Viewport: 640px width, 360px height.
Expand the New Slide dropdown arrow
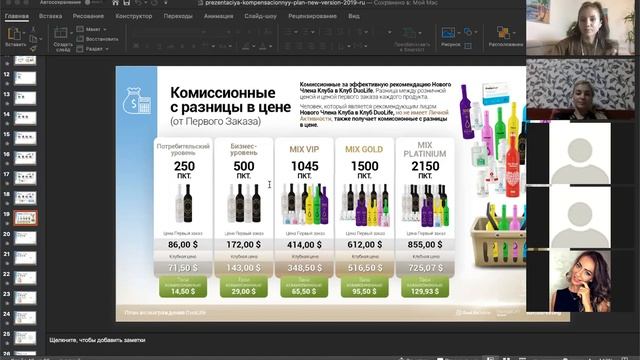point(71,33)
